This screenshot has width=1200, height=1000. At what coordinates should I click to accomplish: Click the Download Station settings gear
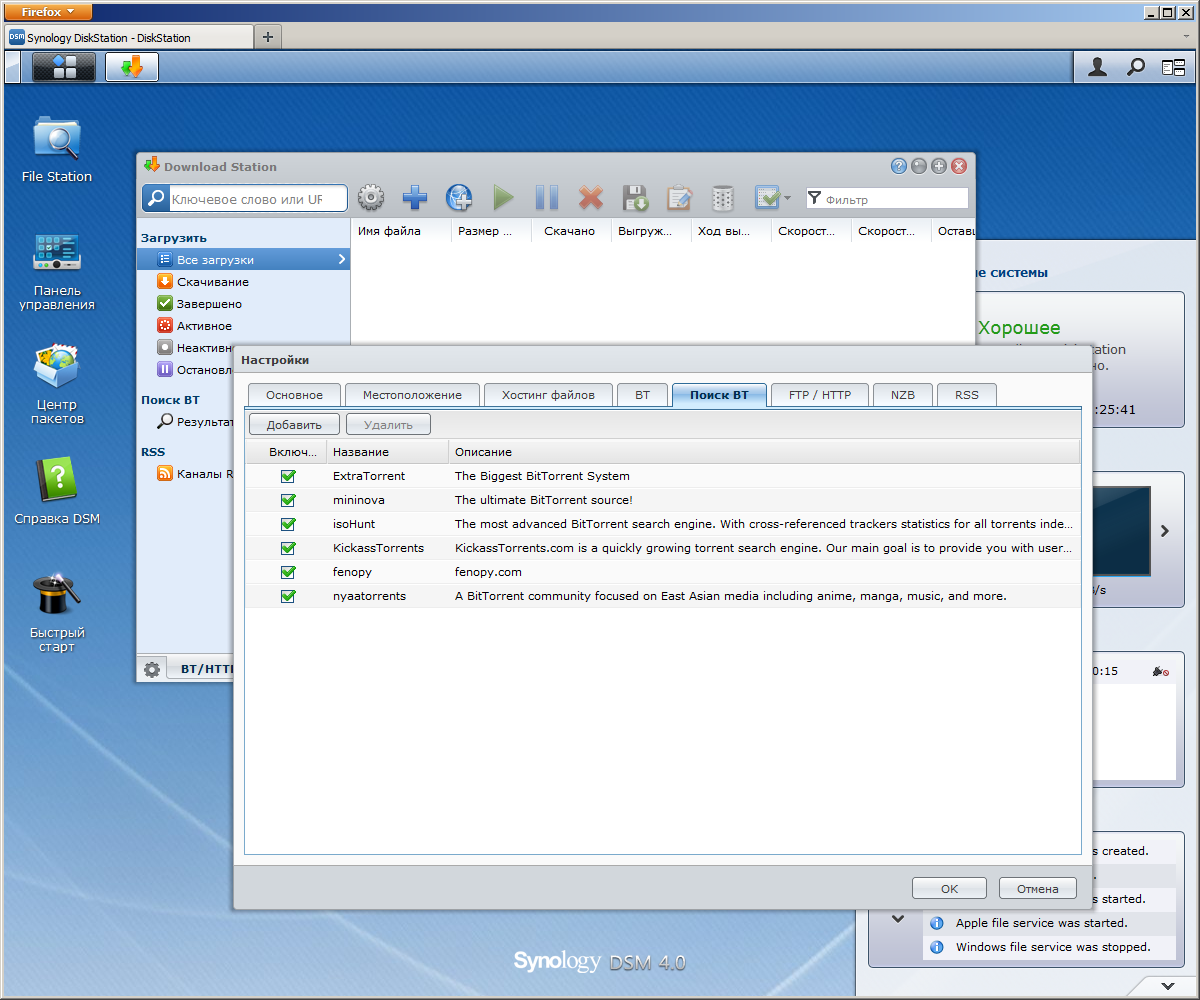click(x=371, y=198)
